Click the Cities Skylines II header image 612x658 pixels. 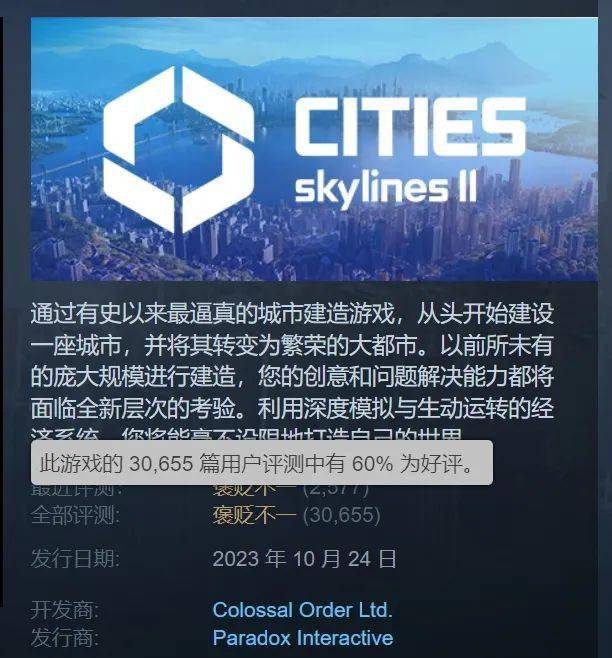(x=314, y=149)
